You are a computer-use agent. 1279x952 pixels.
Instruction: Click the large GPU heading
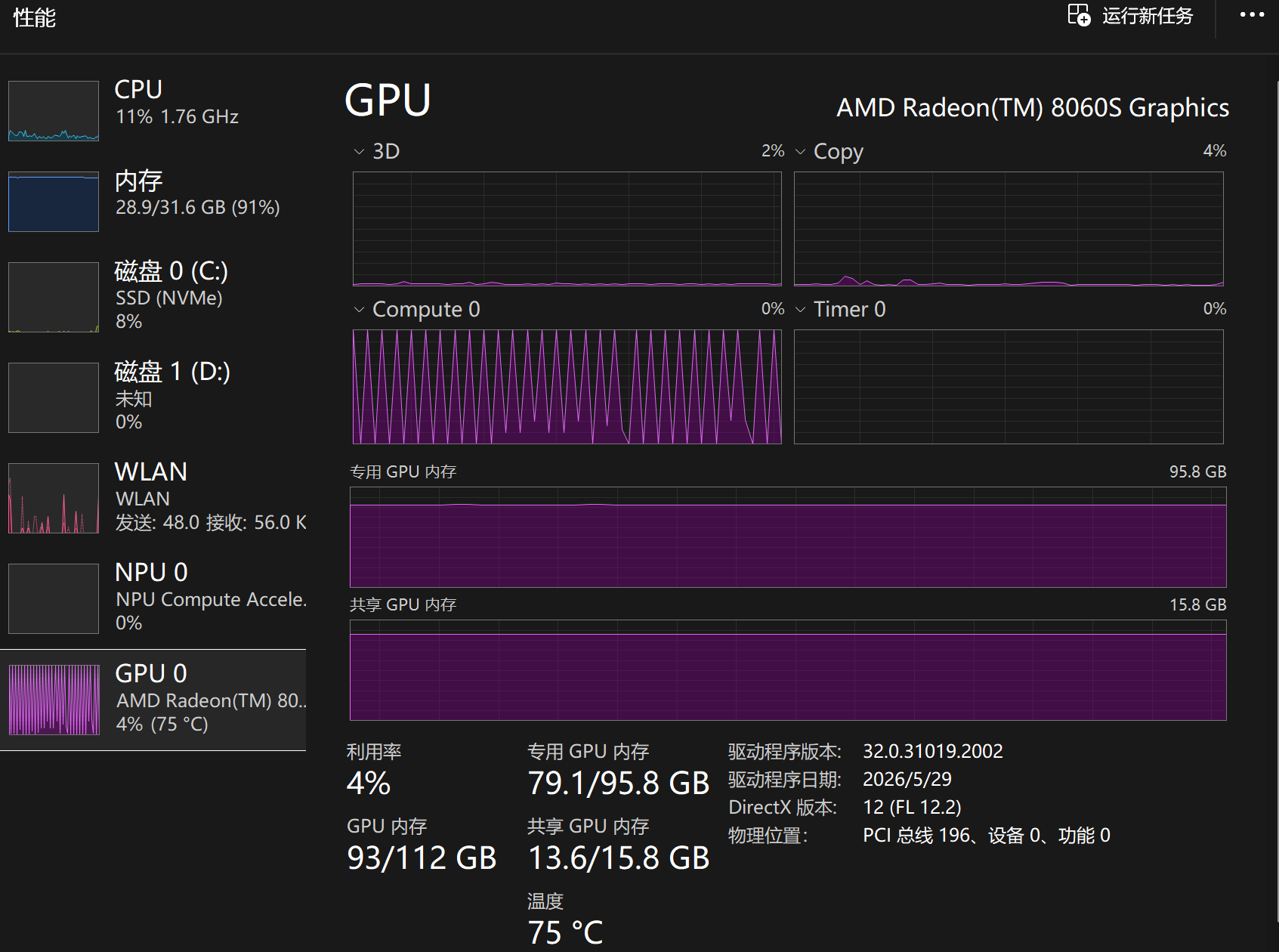click(388, 100)
